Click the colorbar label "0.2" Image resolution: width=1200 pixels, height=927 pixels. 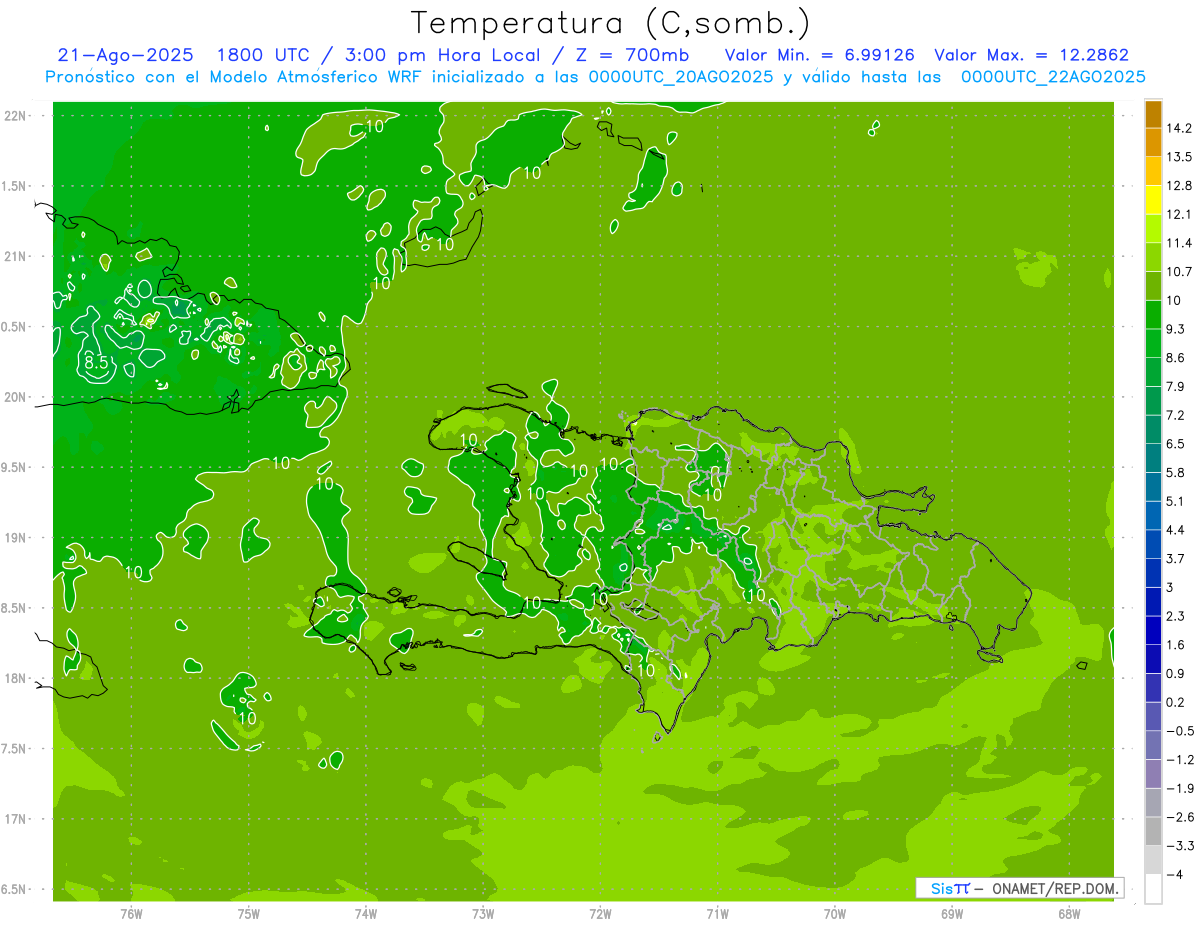1176,702
